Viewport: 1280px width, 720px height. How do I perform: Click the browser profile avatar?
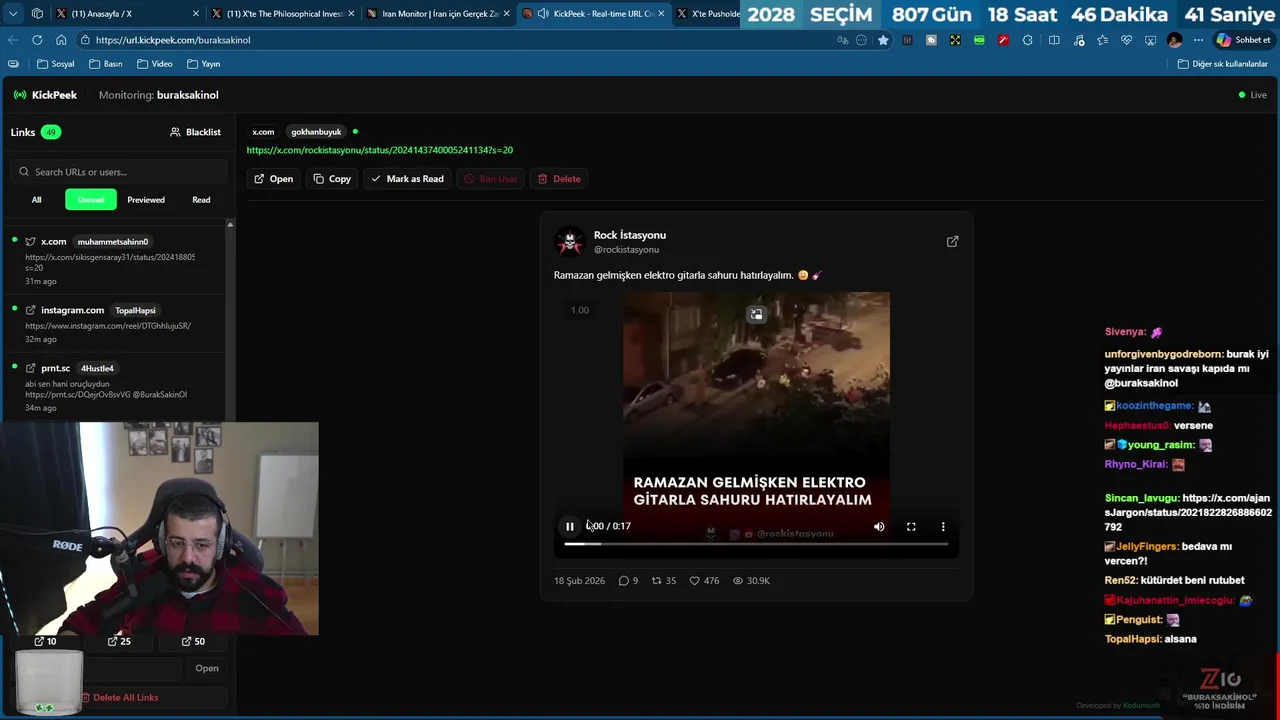click(x=1174, y=40)
